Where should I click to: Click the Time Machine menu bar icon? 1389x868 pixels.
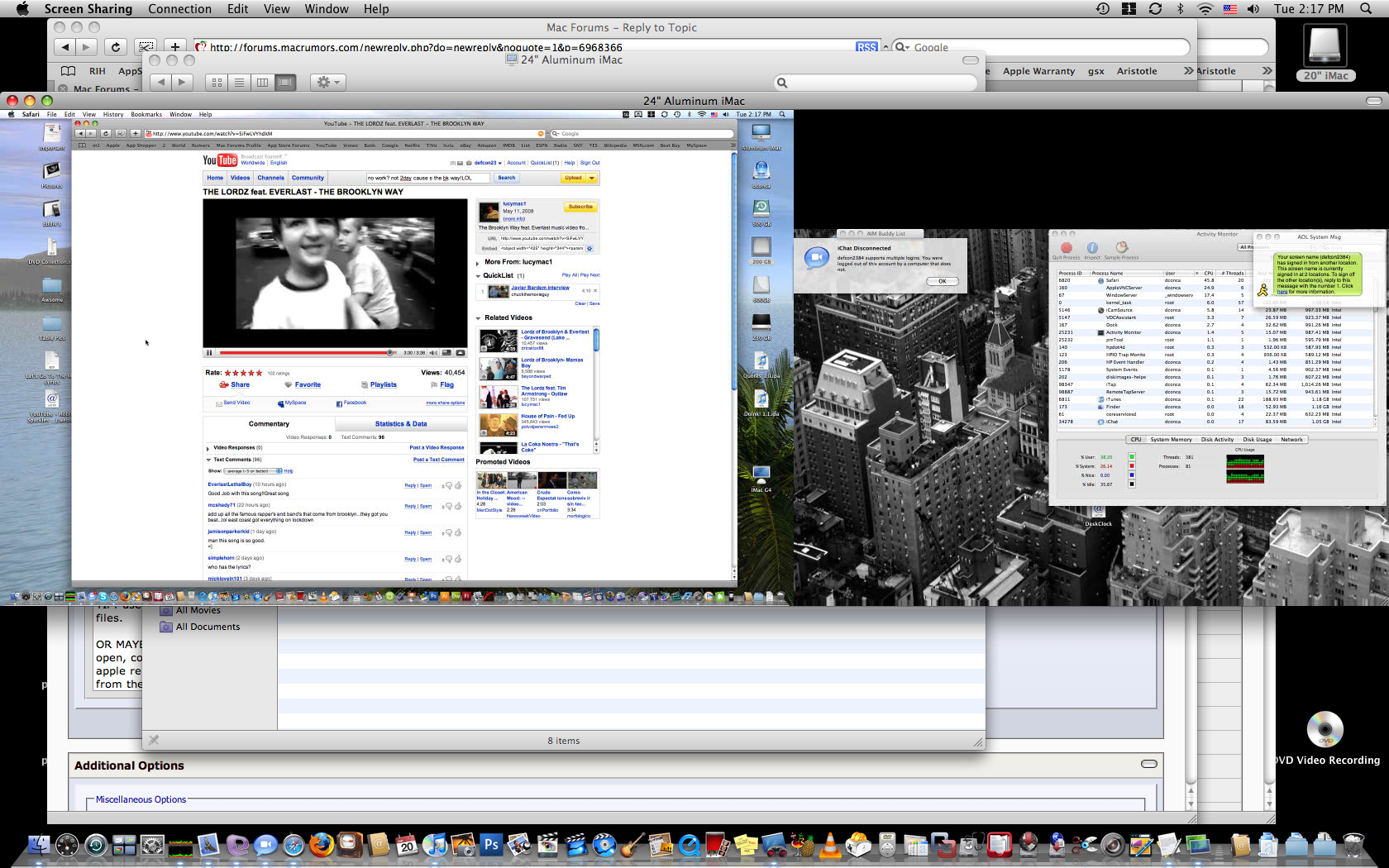click(x=1103, y=8)
